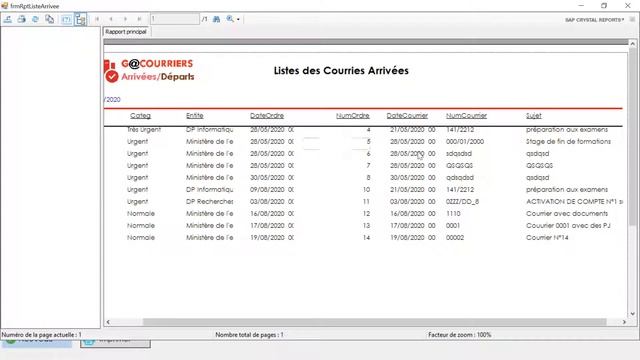640x360 pixels.
Task: Go to the next page
Action: pyautogui.click(x=125, y=19)
